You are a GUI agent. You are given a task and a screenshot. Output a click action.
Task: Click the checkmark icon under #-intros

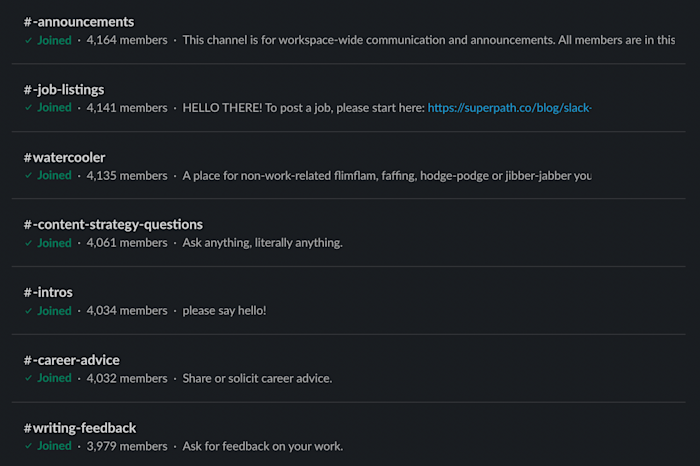coord(28,311)
